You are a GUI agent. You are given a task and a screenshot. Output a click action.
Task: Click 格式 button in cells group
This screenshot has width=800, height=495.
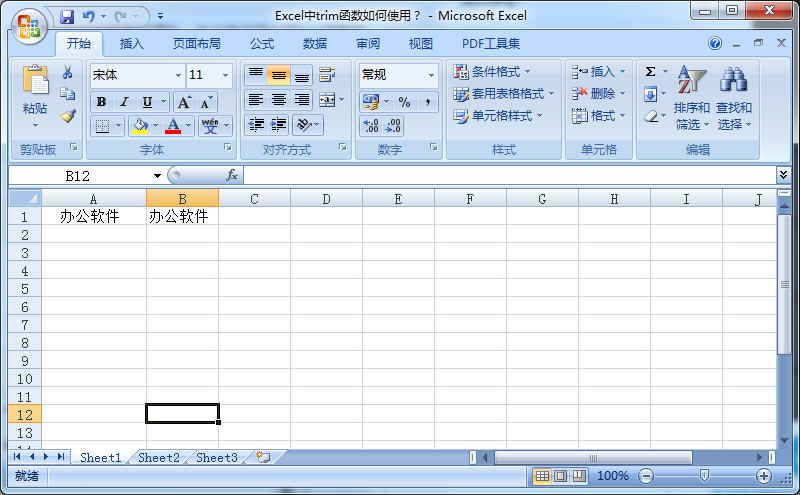tap(598, 116)
